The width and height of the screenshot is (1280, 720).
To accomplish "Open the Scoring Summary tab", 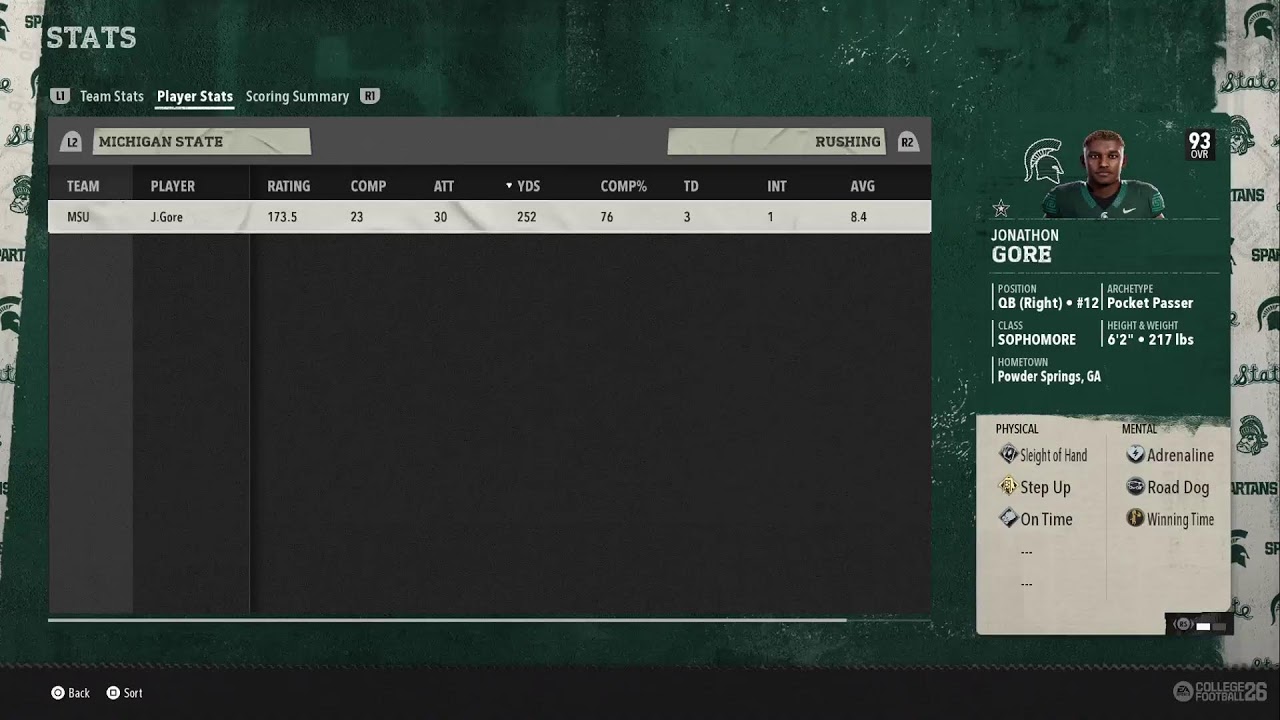I will click(297, 96).
